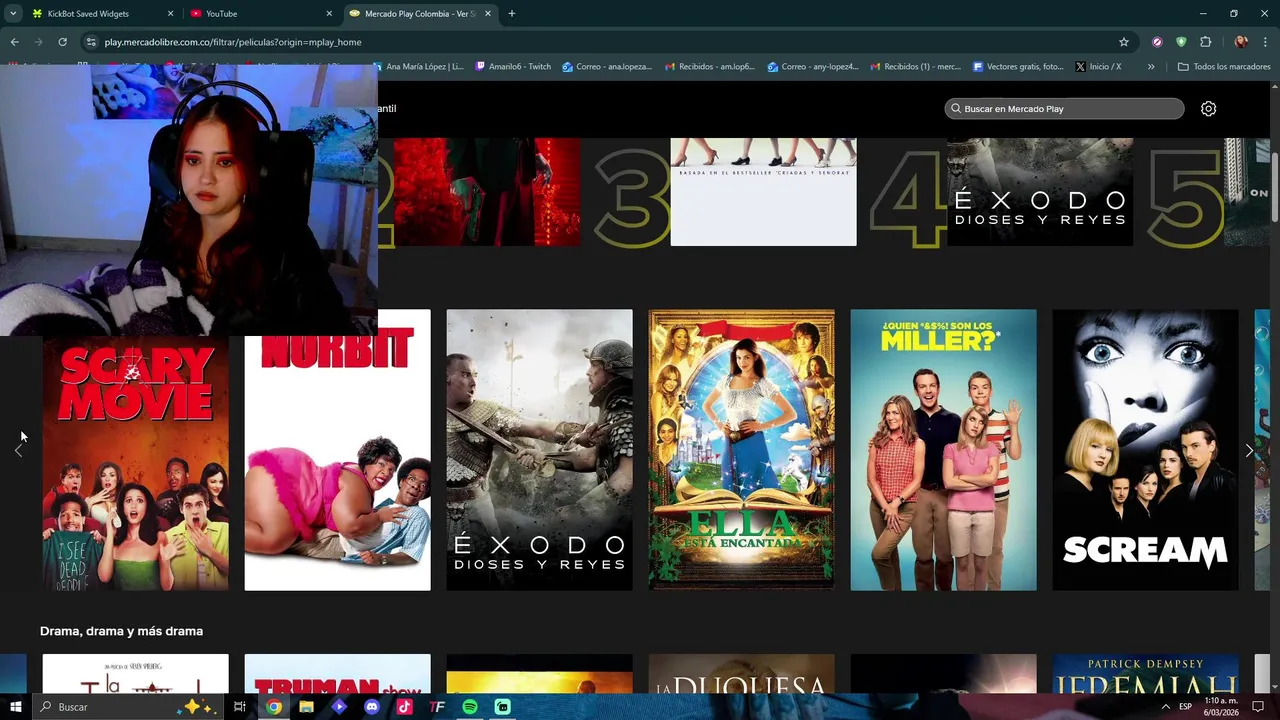Open Vectores gratis bookmark
Image resolution: width=1280 pixels, height=720 pixels.
[x=1018, y=67]
